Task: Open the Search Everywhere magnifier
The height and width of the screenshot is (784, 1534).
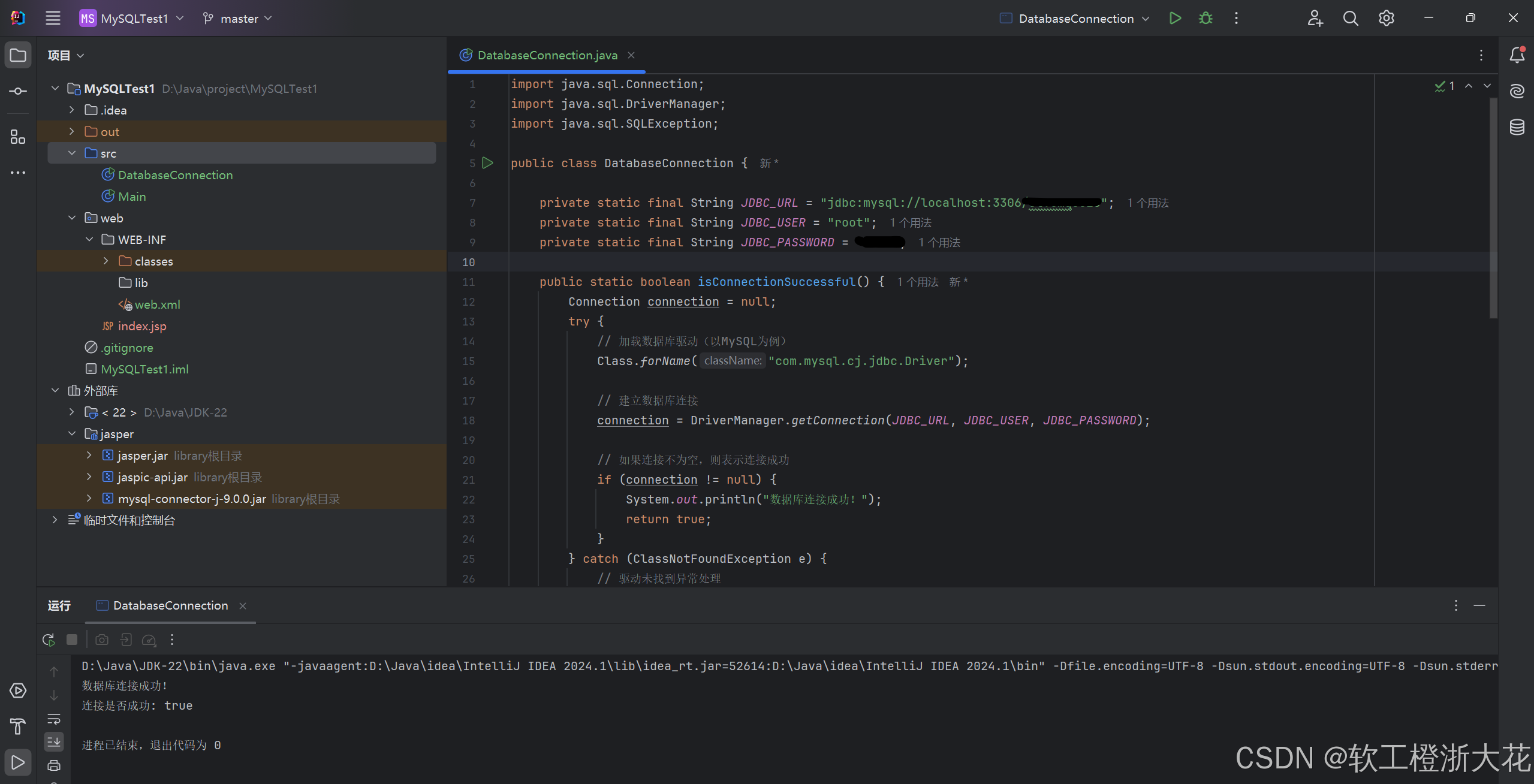Action: 1350,18
